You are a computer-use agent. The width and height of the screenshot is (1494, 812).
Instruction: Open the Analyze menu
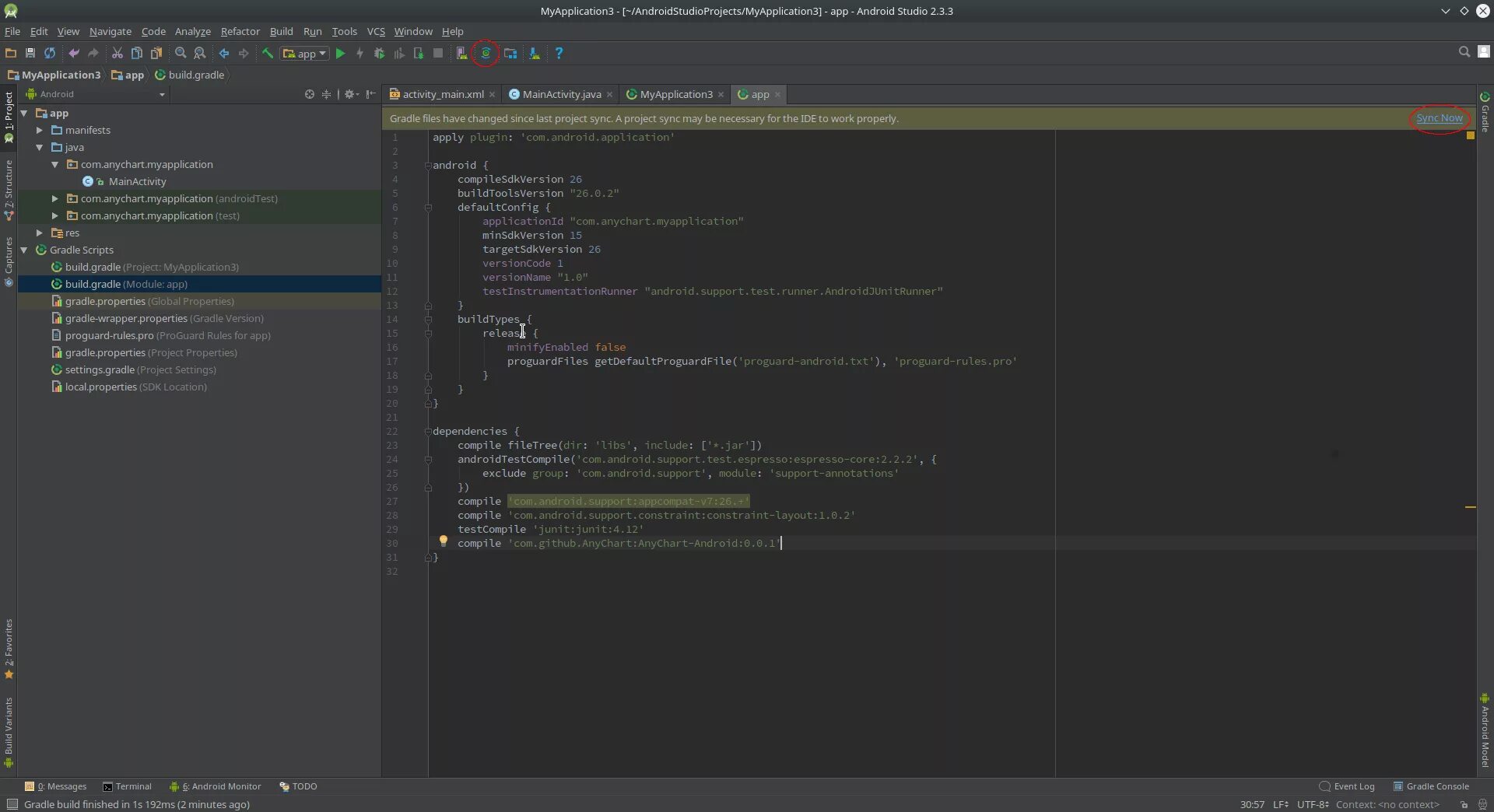[192, 31]
